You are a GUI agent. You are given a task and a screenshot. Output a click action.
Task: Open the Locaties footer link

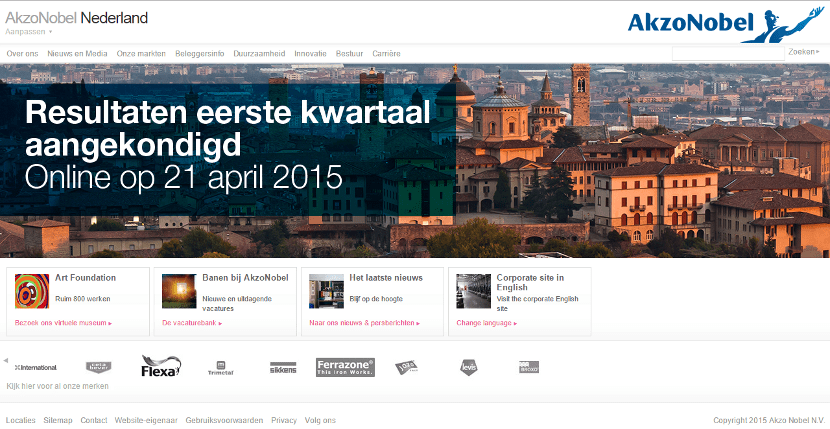[21, 420]
